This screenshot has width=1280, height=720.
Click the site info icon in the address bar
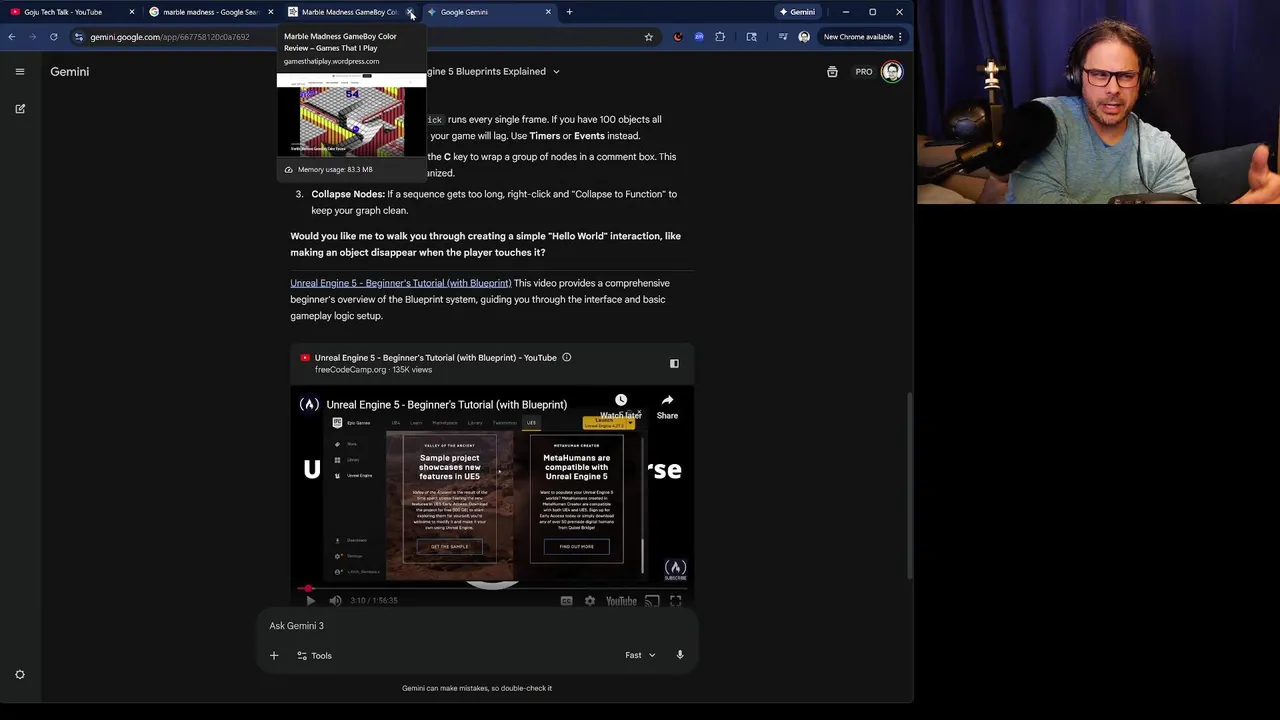click(x=78, y=37)
